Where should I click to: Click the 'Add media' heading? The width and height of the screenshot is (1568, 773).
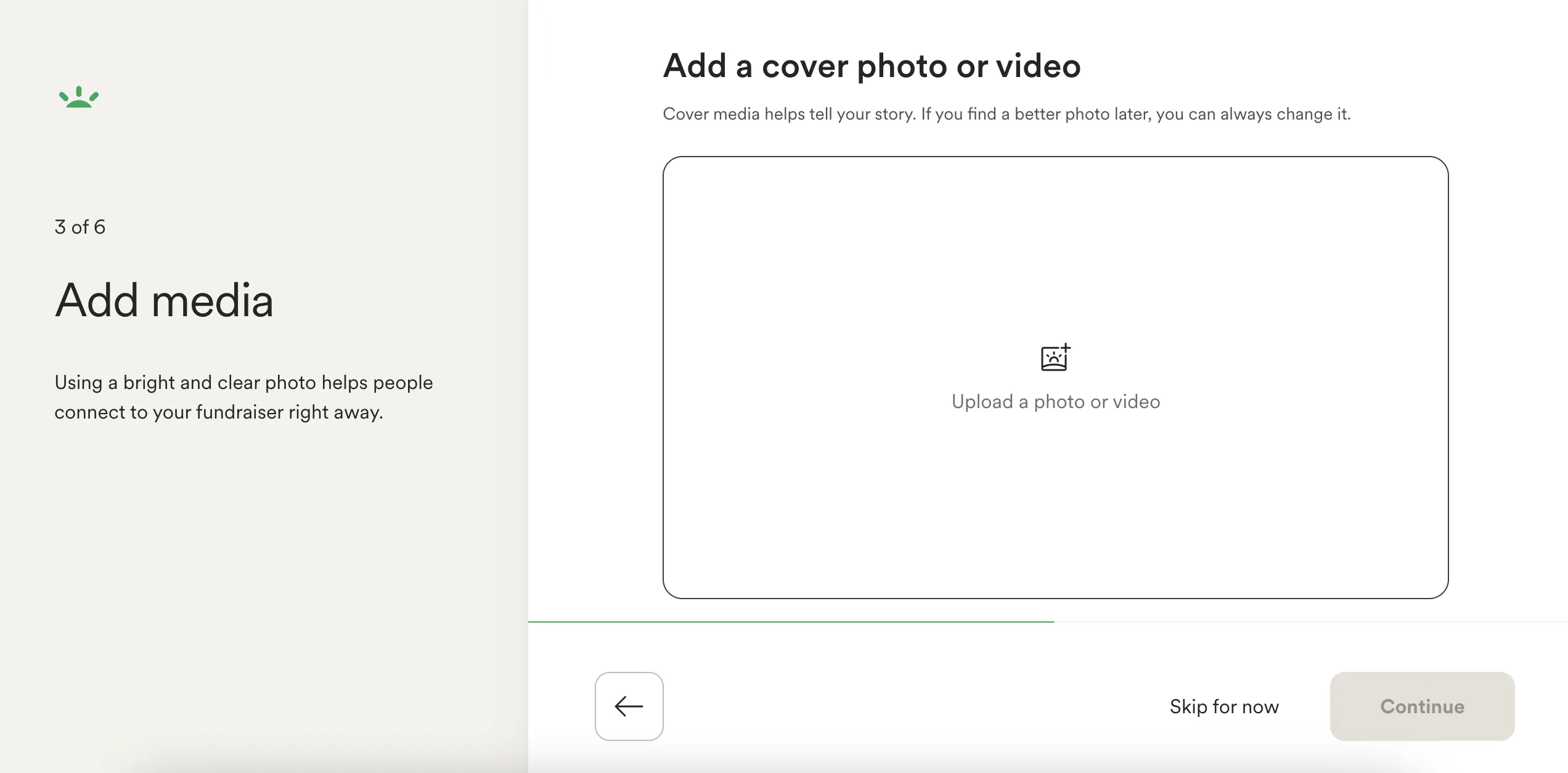(x=164, y=300)
